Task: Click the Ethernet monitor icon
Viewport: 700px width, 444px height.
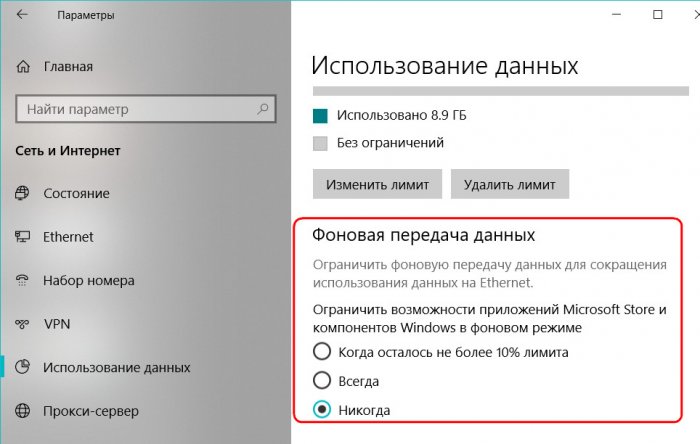Action: (23, 237)
